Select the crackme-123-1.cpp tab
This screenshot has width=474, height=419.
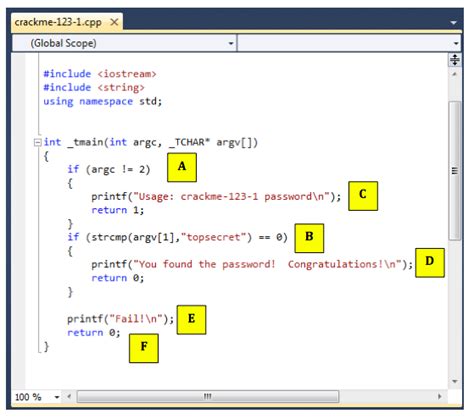pos(66,22)
